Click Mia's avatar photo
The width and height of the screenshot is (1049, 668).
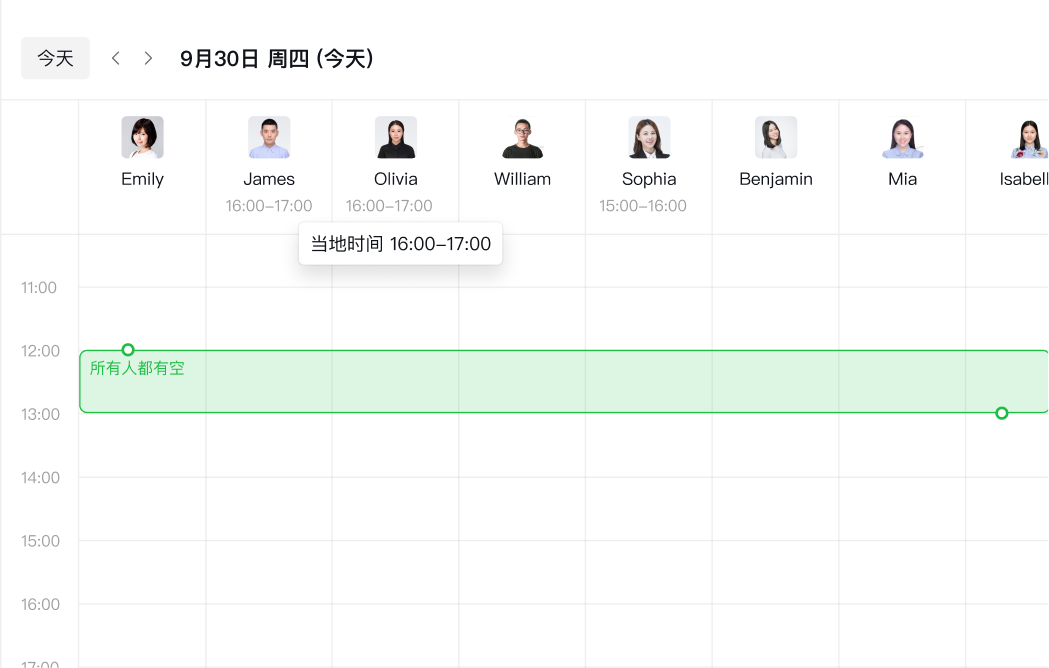tap(902, 138)
